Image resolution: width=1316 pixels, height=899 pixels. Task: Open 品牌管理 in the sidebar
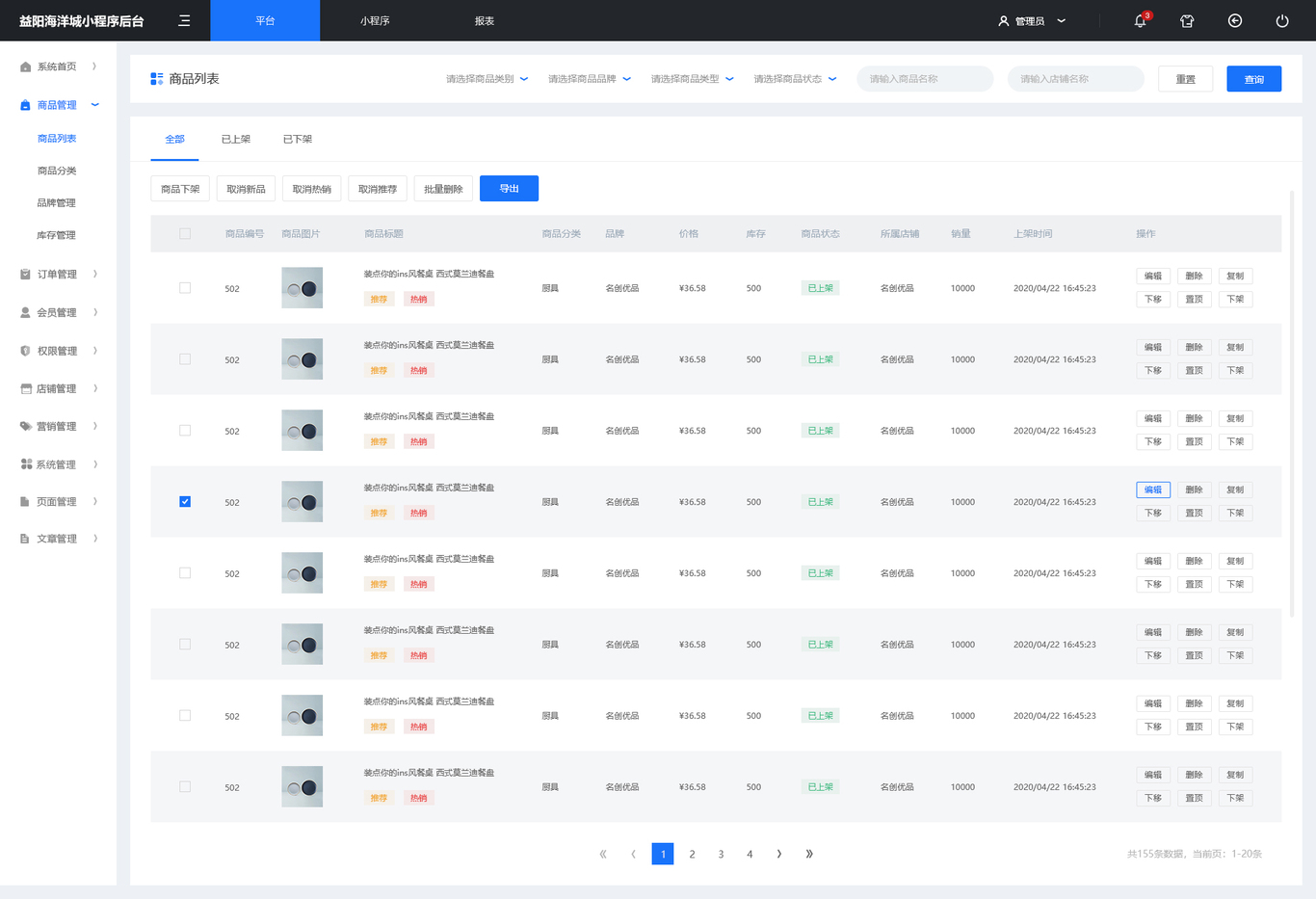(56, 203)
